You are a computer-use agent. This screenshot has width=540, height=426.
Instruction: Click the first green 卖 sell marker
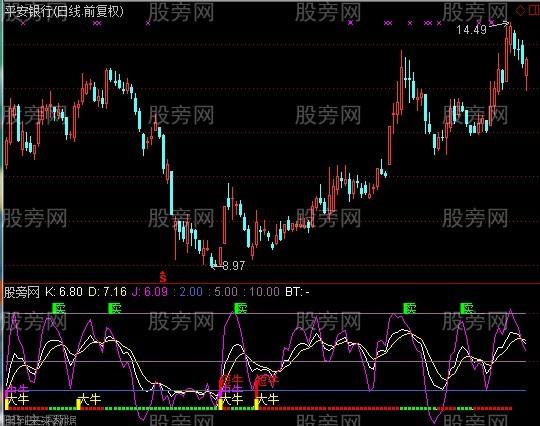pyautogui.click(x=59, y=308)
